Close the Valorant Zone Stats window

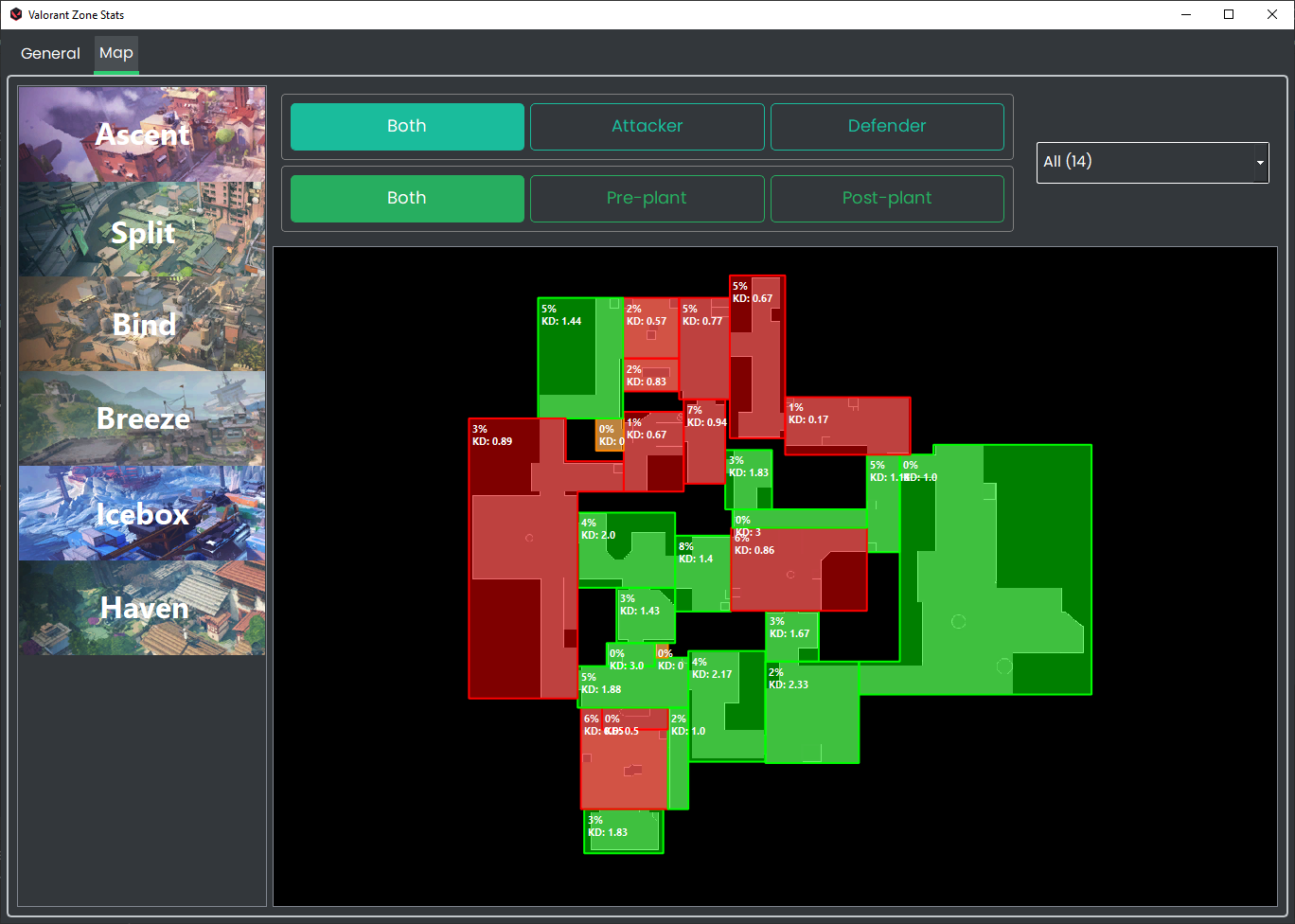(1272, 14)
